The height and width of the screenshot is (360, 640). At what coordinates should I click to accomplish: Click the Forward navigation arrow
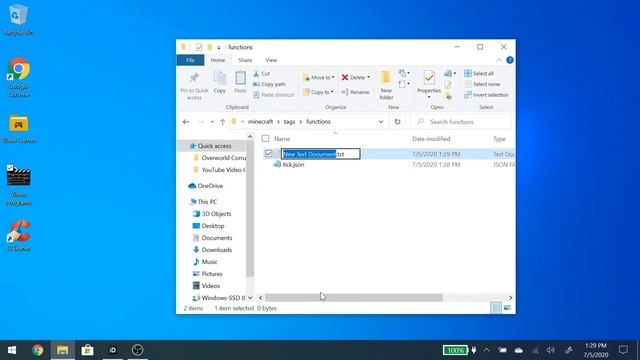(x=200, y=122)
